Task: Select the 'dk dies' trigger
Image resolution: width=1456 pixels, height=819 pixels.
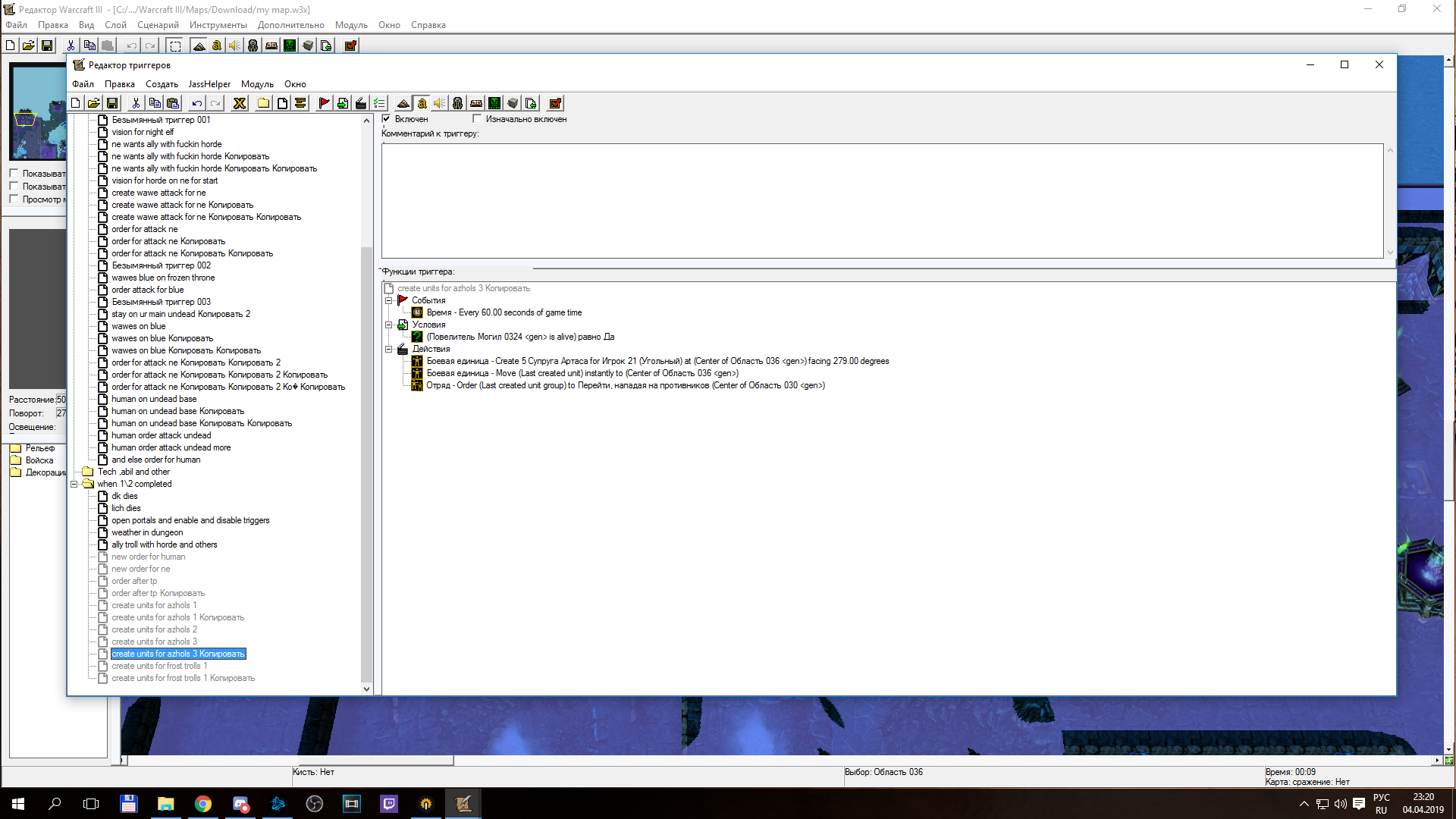Action: pyautogui.click(x=124, y=496)
